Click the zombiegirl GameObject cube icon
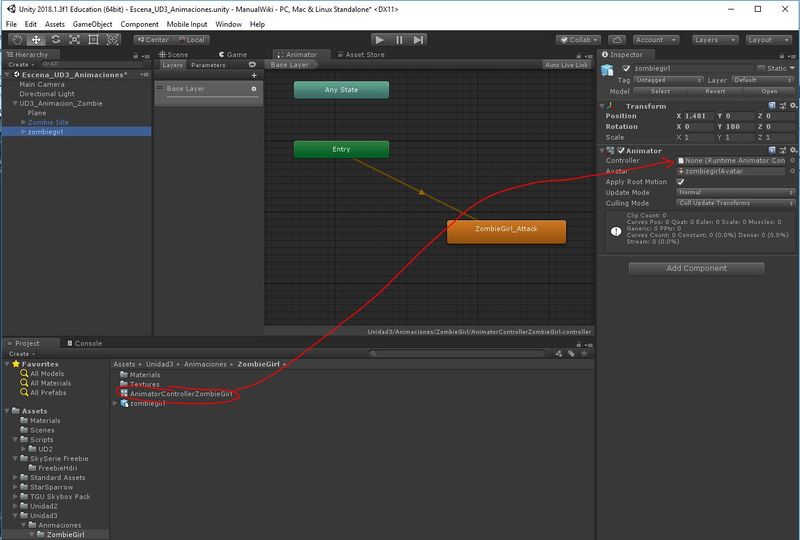The height and width of the screenshot is (540, 800). pos(607,70)
